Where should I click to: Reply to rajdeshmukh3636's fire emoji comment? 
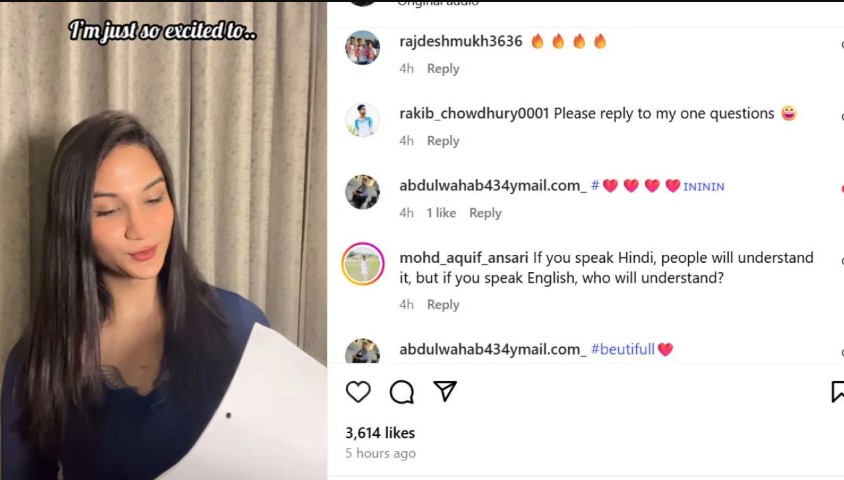(x=443, y=69)
